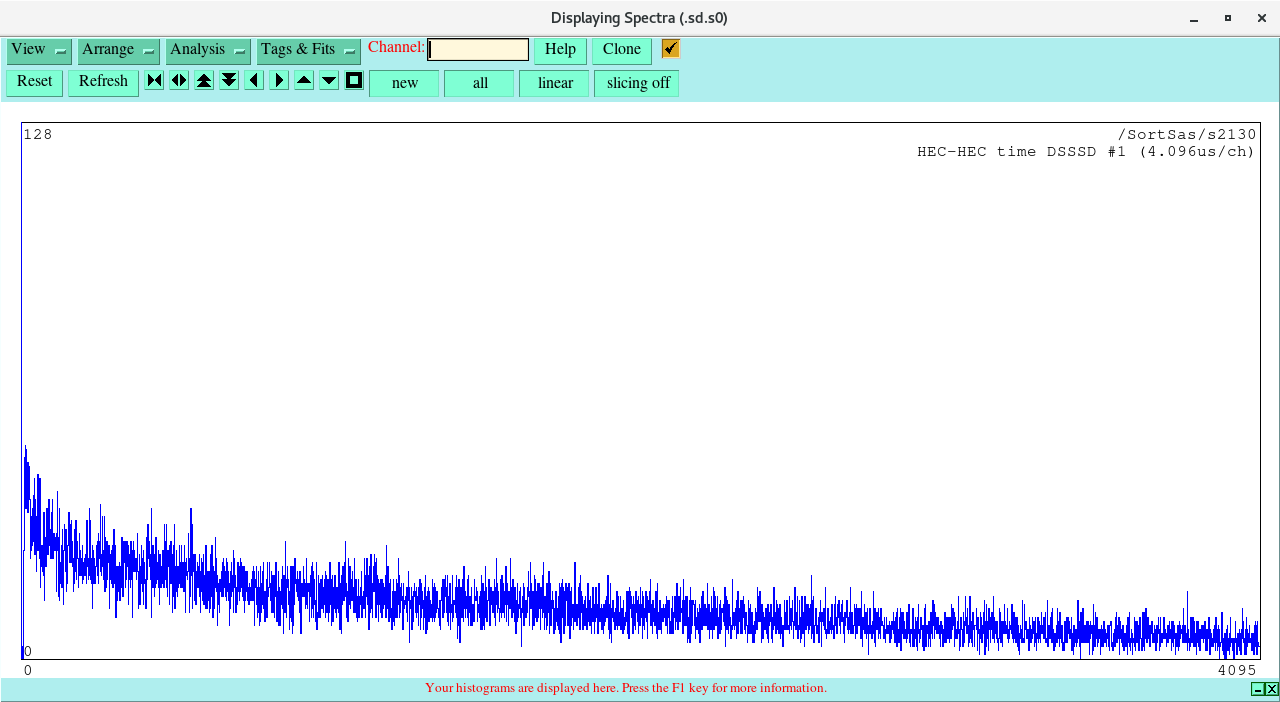The image size is (1280, 702).
Task: Click the small minus icon in status bar
Action: [1258, 689]
